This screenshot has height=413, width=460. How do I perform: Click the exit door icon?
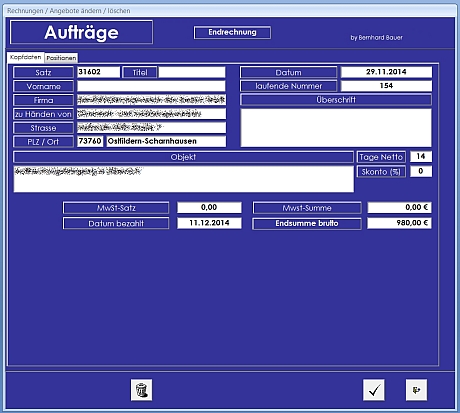coord(416,390)
